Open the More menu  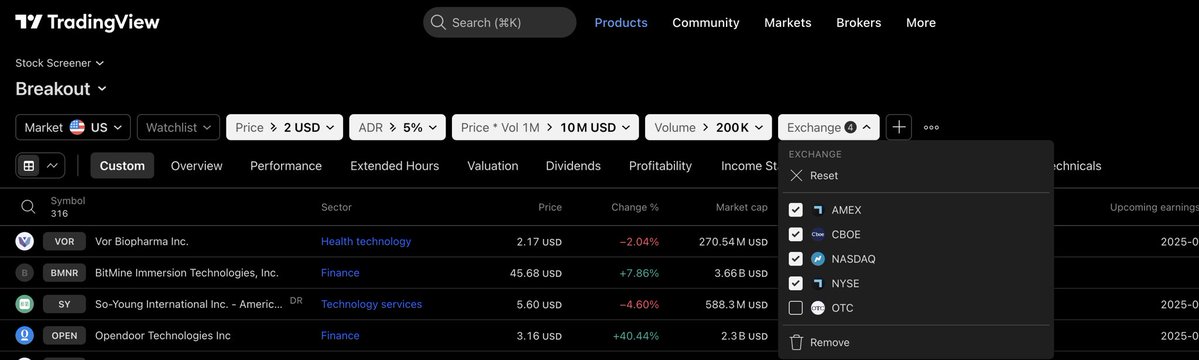pyautogui.click(x=921, y=23)
